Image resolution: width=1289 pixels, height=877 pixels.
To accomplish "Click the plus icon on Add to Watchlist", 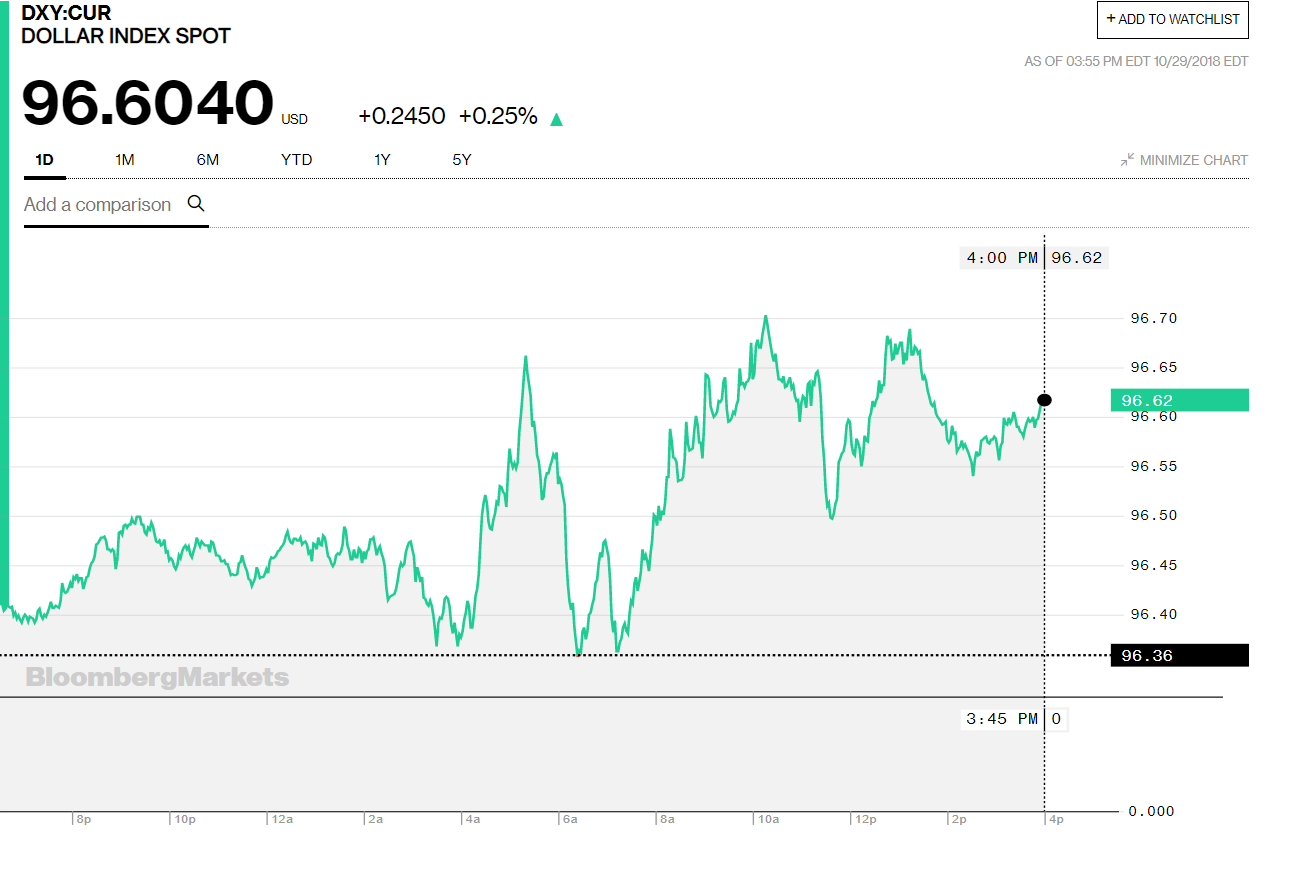I will pyautogui.click(x=1110, y=19).
